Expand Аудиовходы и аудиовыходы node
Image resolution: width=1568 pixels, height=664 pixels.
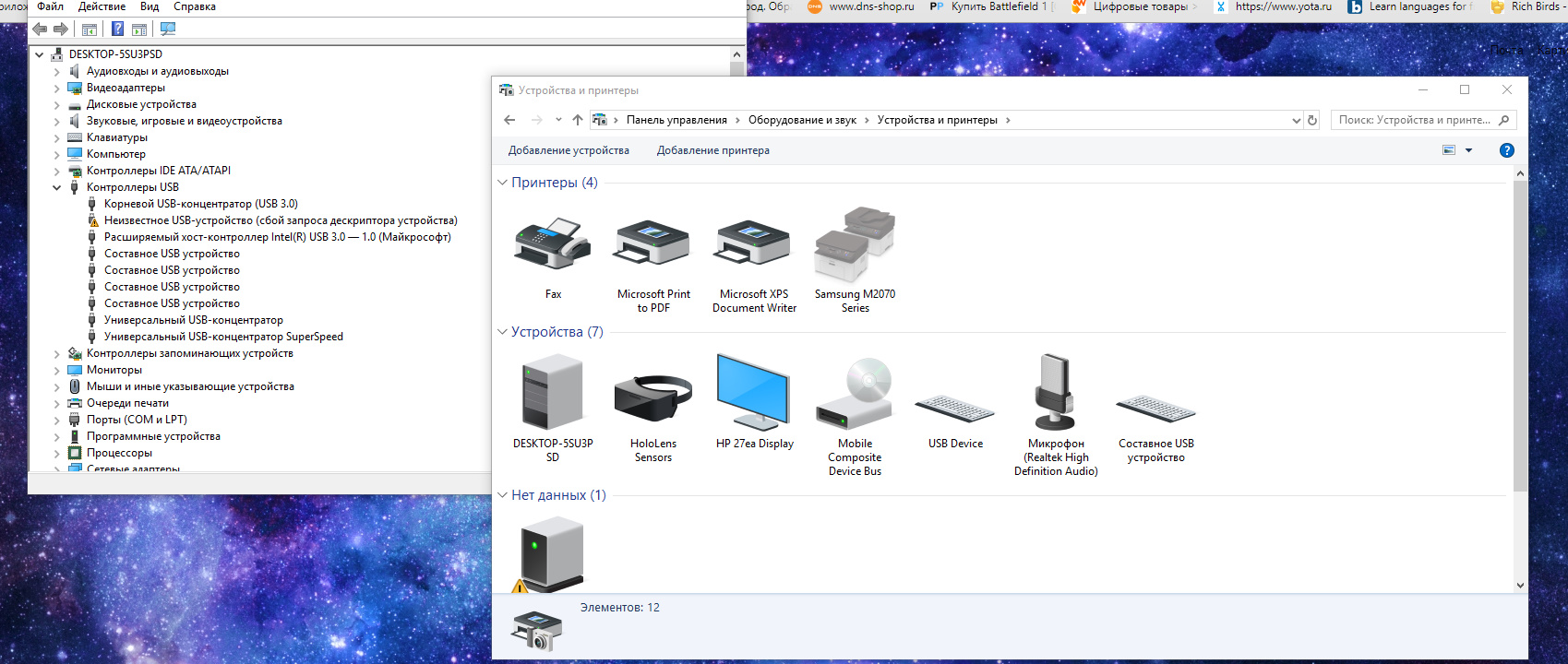point(56,71)
